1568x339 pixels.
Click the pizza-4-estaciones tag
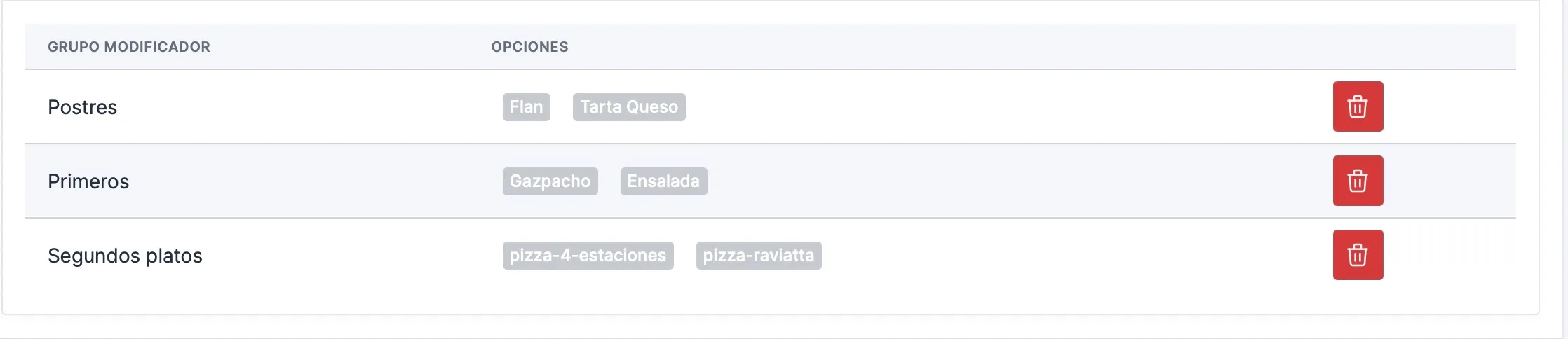point(588,256)
